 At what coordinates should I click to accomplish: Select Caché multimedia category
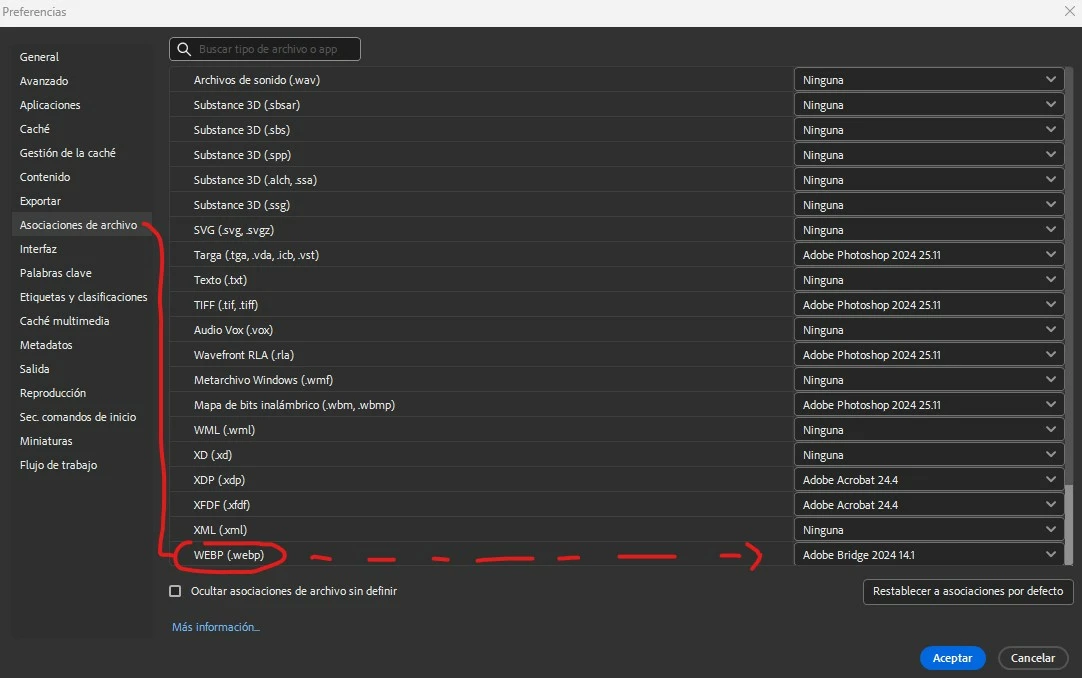click(64, 321)
